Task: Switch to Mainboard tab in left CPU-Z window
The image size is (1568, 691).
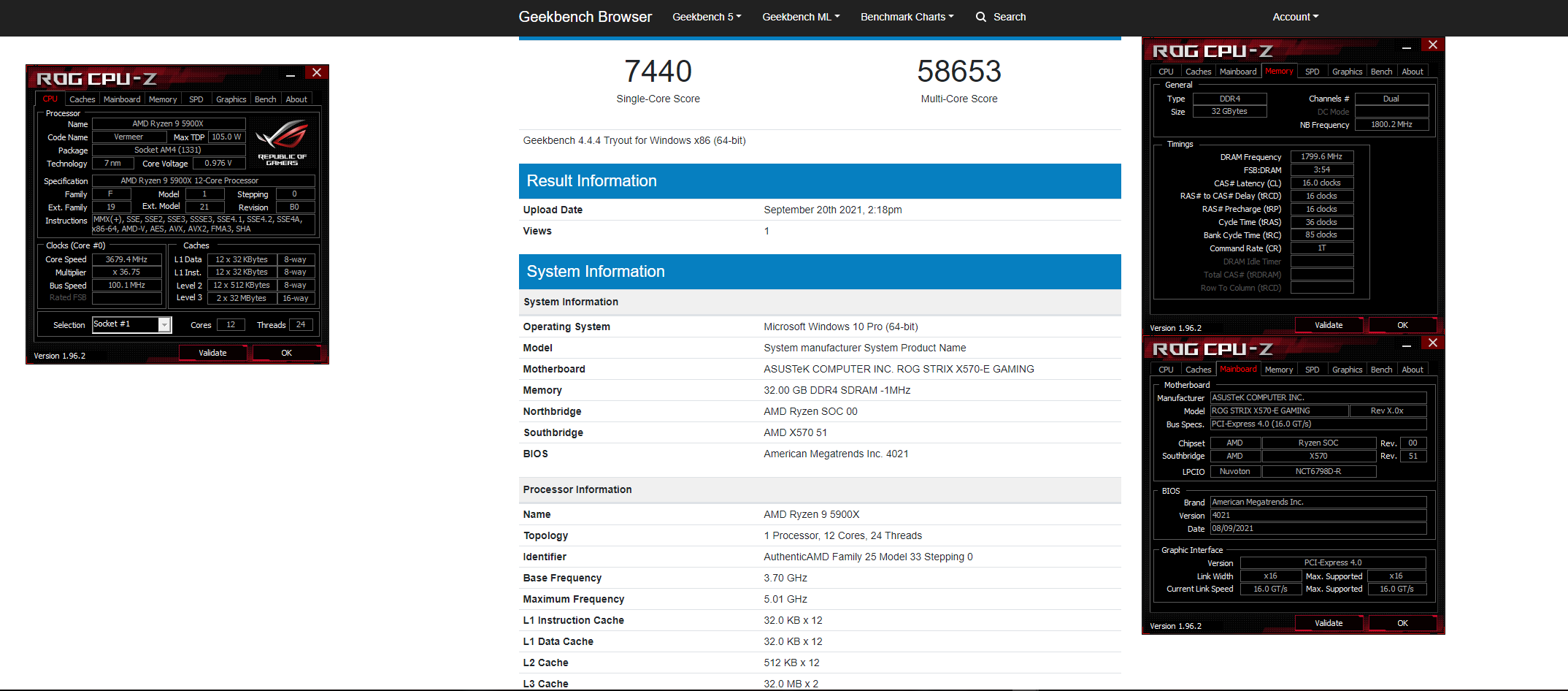Action: pyautogui.click(x=122, y=99)
